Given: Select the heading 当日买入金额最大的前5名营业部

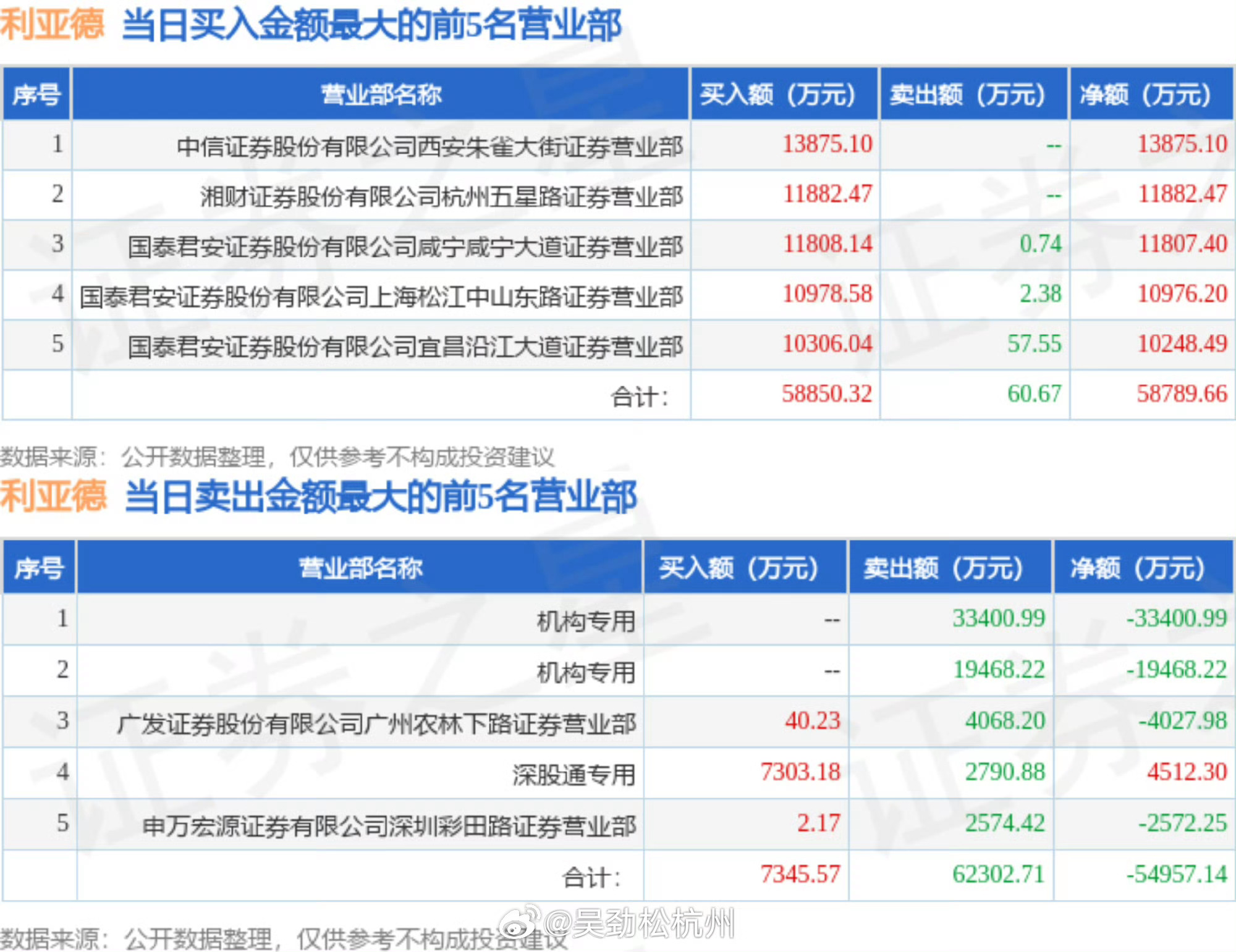Looking at the screenshot, I should [x=371, y=26].
